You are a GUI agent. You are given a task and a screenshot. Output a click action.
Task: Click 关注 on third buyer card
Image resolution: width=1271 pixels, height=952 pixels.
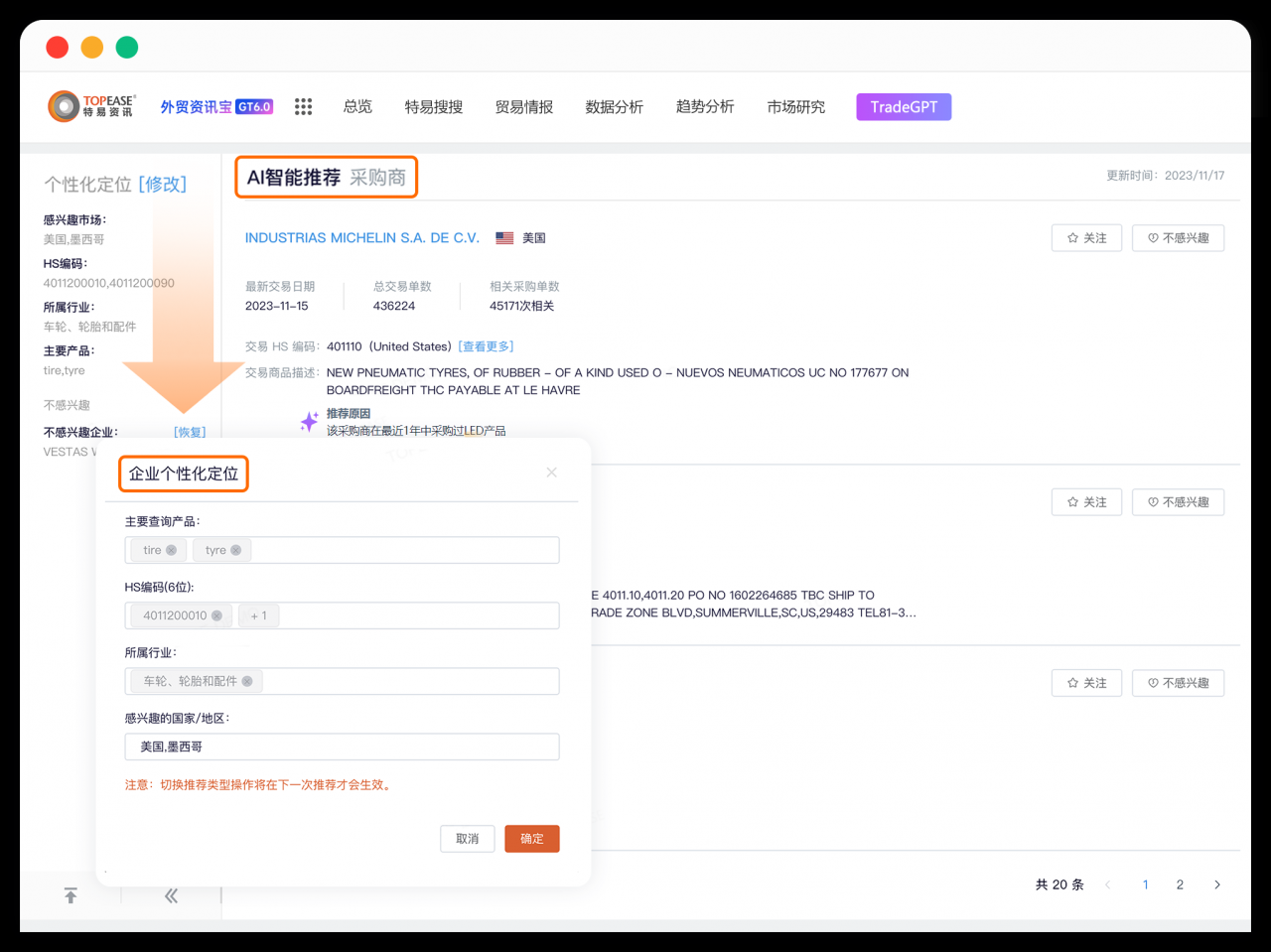(1086, 683)
